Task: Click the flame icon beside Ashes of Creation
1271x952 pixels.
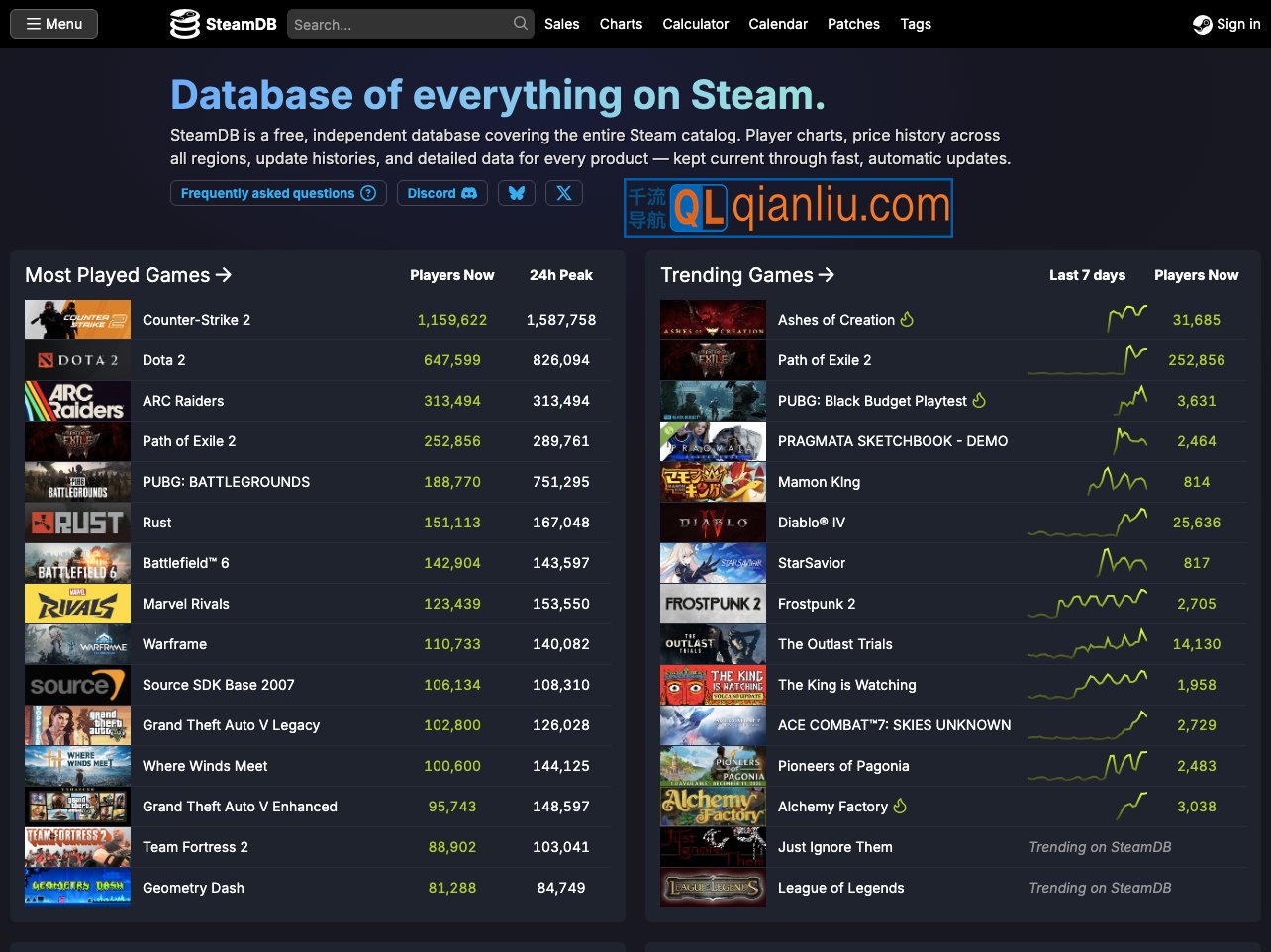Action: [906, 319]
